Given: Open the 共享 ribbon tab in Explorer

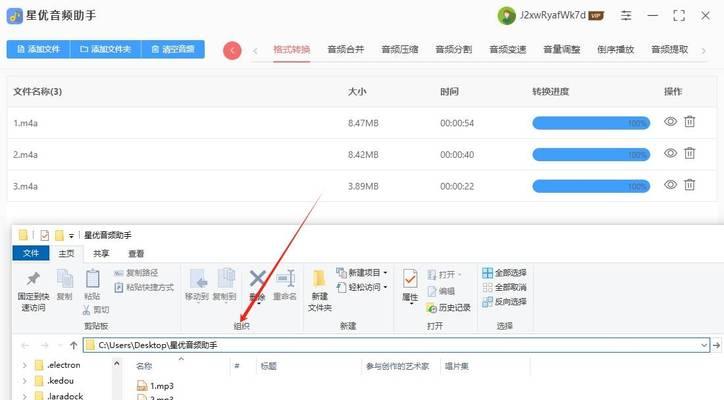Looking at the screenshot, I should [x=101, y=253].
